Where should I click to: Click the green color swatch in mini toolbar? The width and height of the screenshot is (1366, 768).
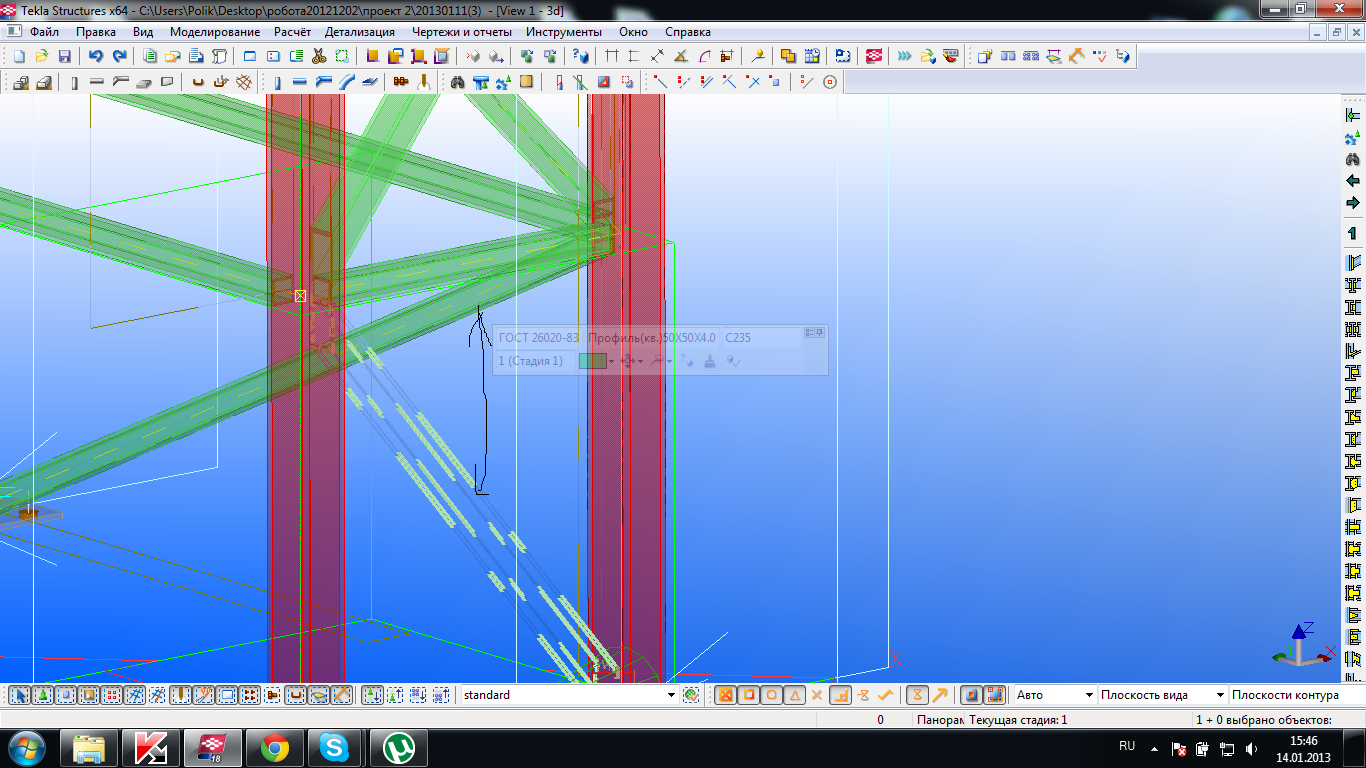[x=592, y=361]
